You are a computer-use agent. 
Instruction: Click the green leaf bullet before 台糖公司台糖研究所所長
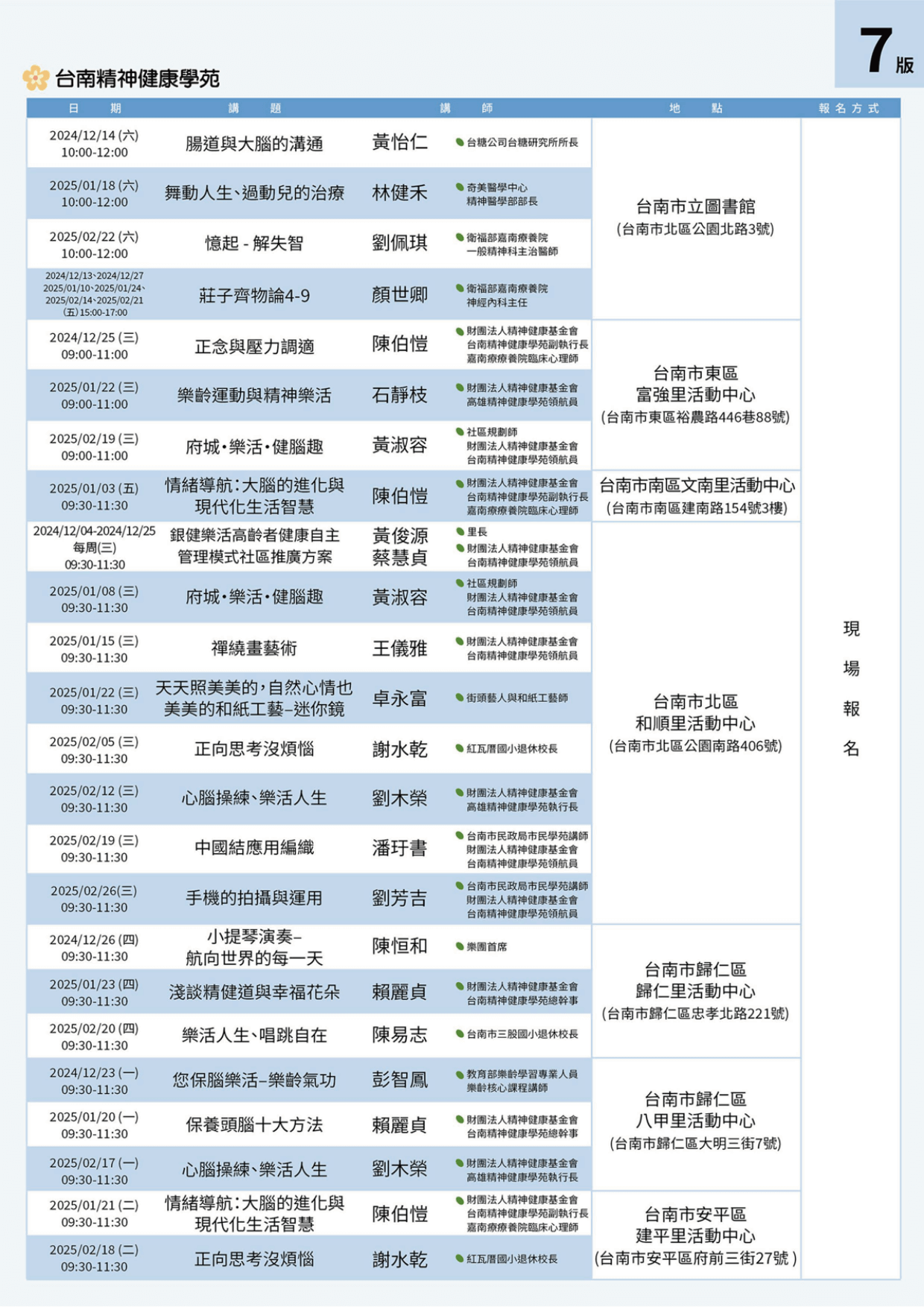click(460, 142)
